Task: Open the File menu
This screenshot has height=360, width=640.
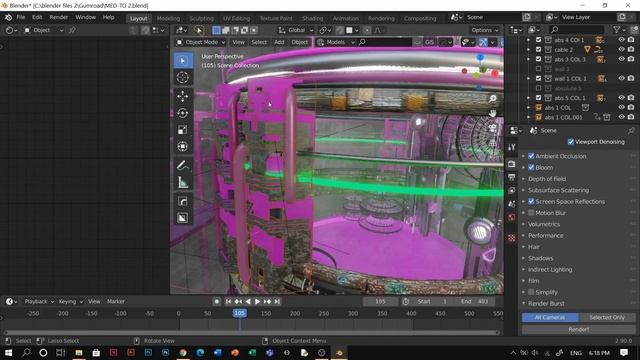Action: point(21,18)
